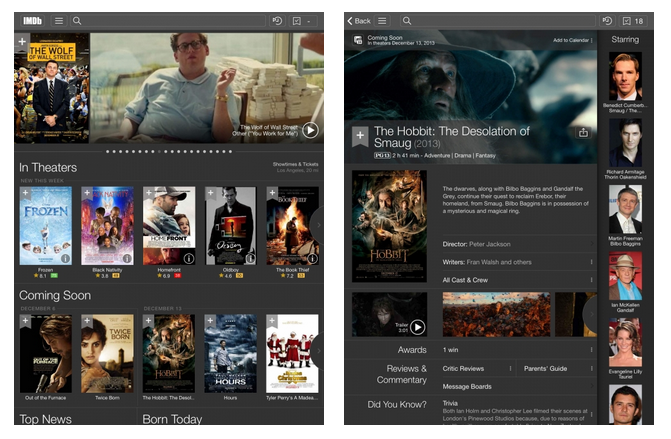Click the Coming Soon calendar icon
The image size is (671, 439).
[x=358, y=40]
